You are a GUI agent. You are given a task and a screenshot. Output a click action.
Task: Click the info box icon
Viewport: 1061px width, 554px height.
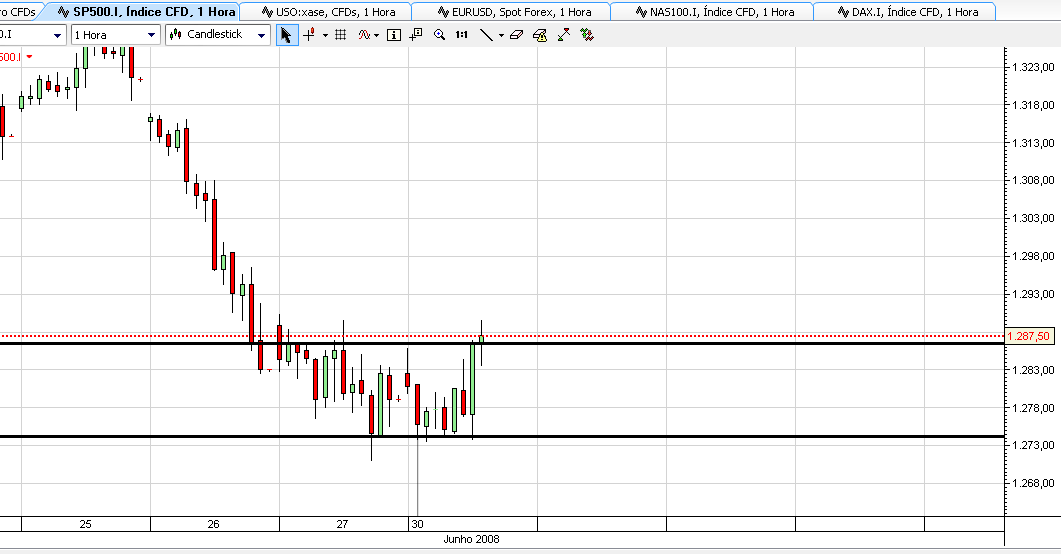point(394,34)
